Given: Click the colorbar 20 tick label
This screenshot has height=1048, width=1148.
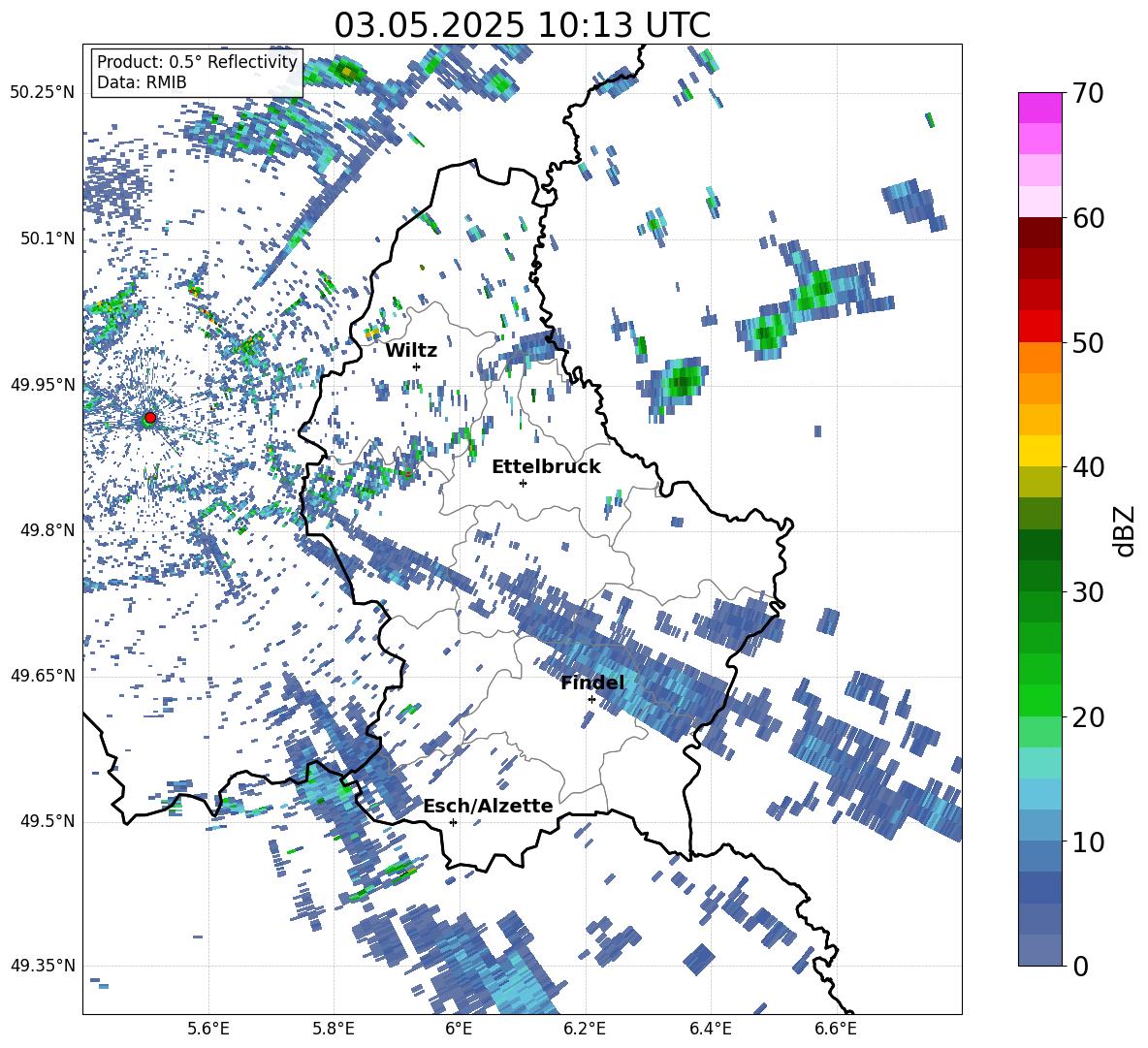Looking at the screenshot, I should [x=1088, y=717].
